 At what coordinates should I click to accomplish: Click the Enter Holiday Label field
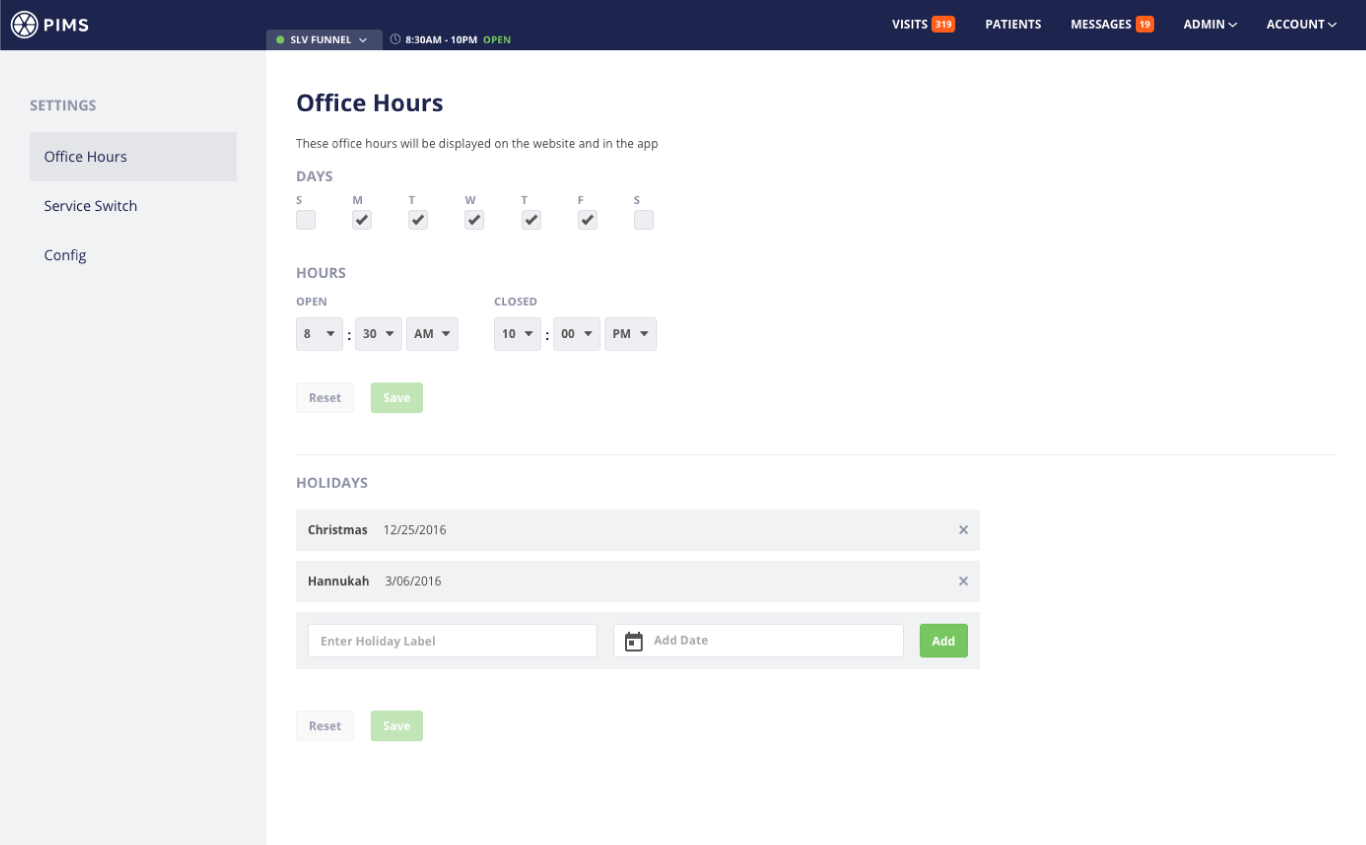coord(452,640)
